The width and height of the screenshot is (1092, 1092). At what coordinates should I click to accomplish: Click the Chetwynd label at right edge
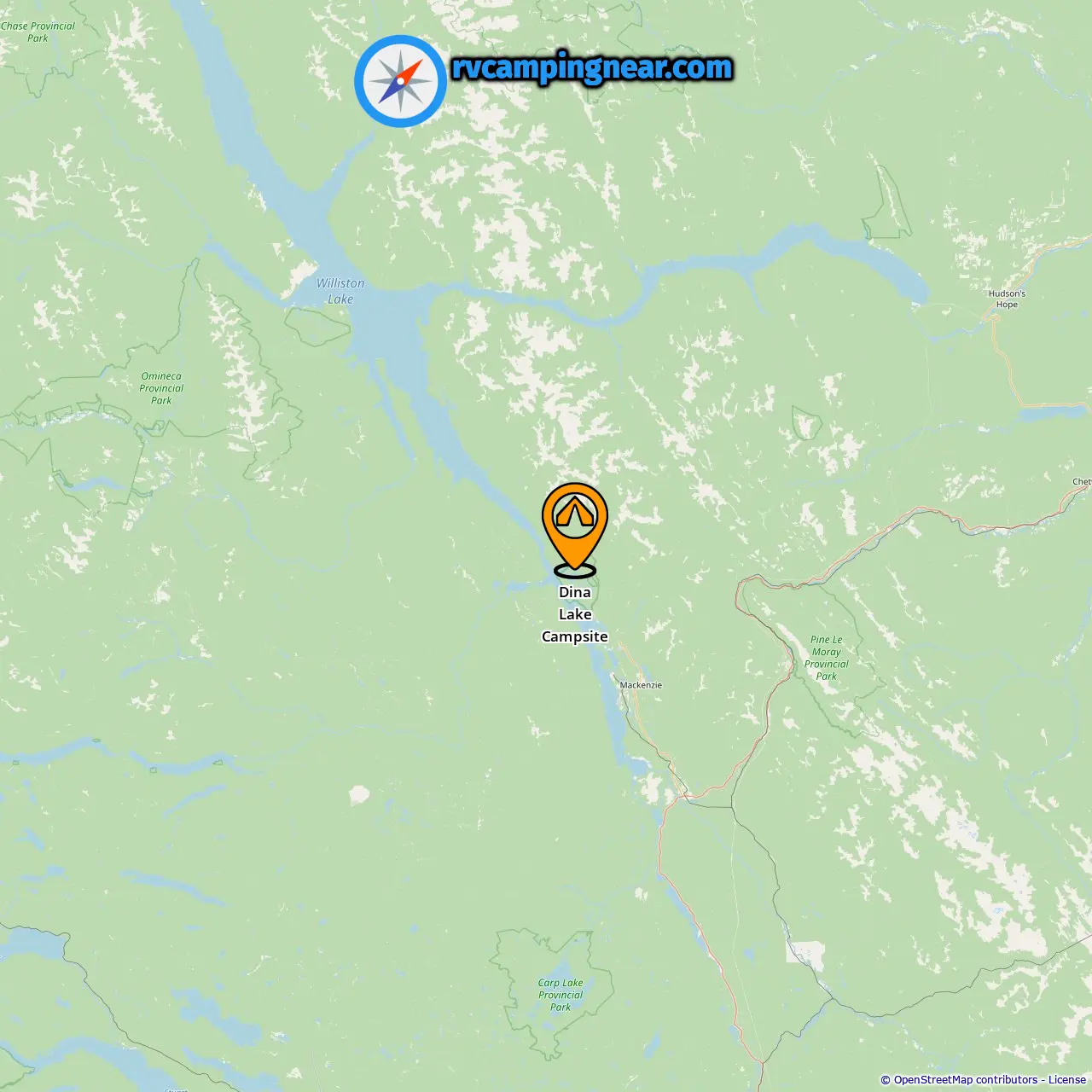pyautogui.click(x=1082, y=482)
